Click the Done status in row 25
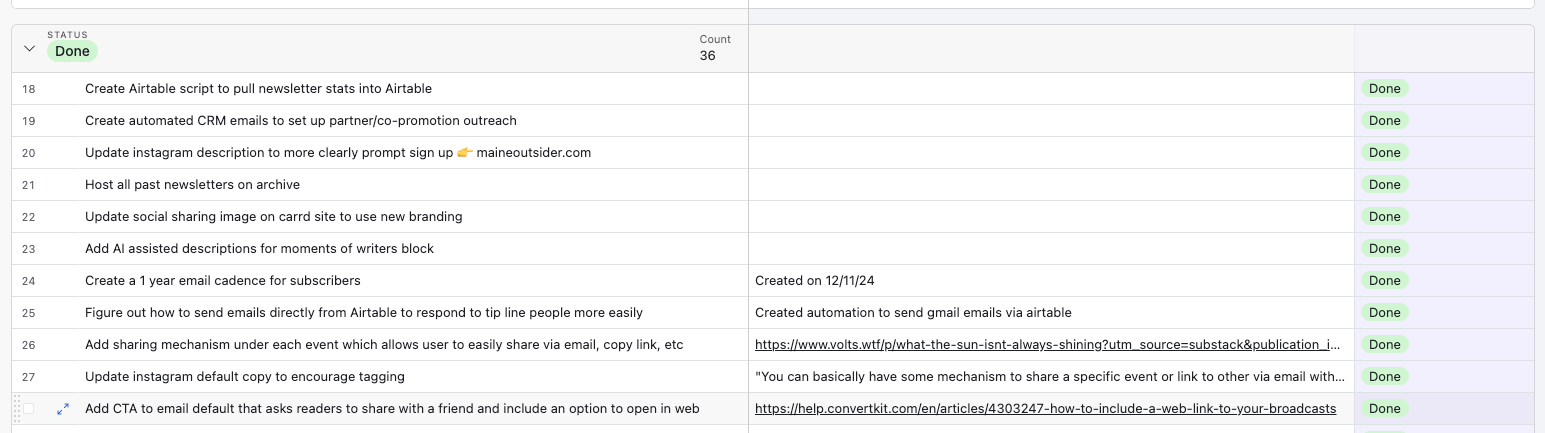The height and width of the screenshot is (433, 1545). [x=1384, y=313]
